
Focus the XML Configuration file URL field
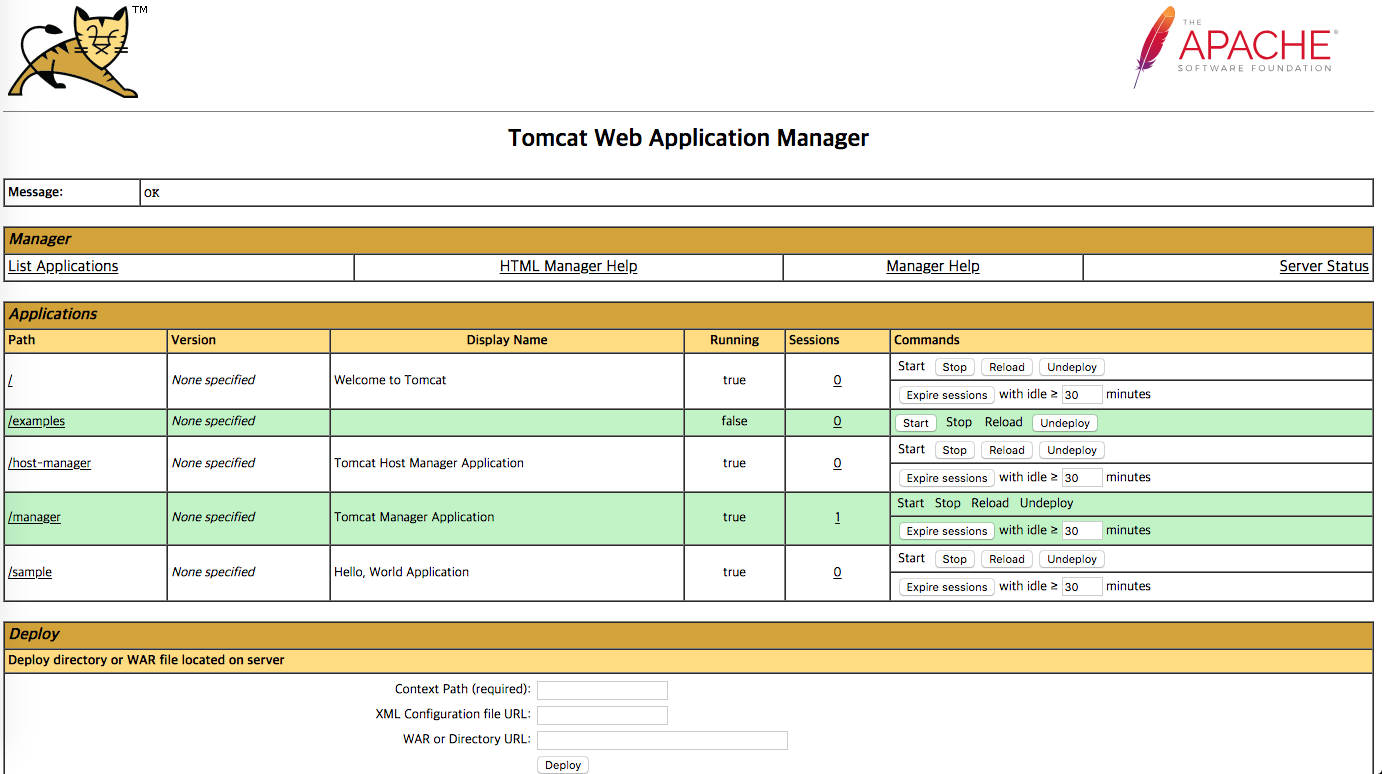tap(602, 715)
